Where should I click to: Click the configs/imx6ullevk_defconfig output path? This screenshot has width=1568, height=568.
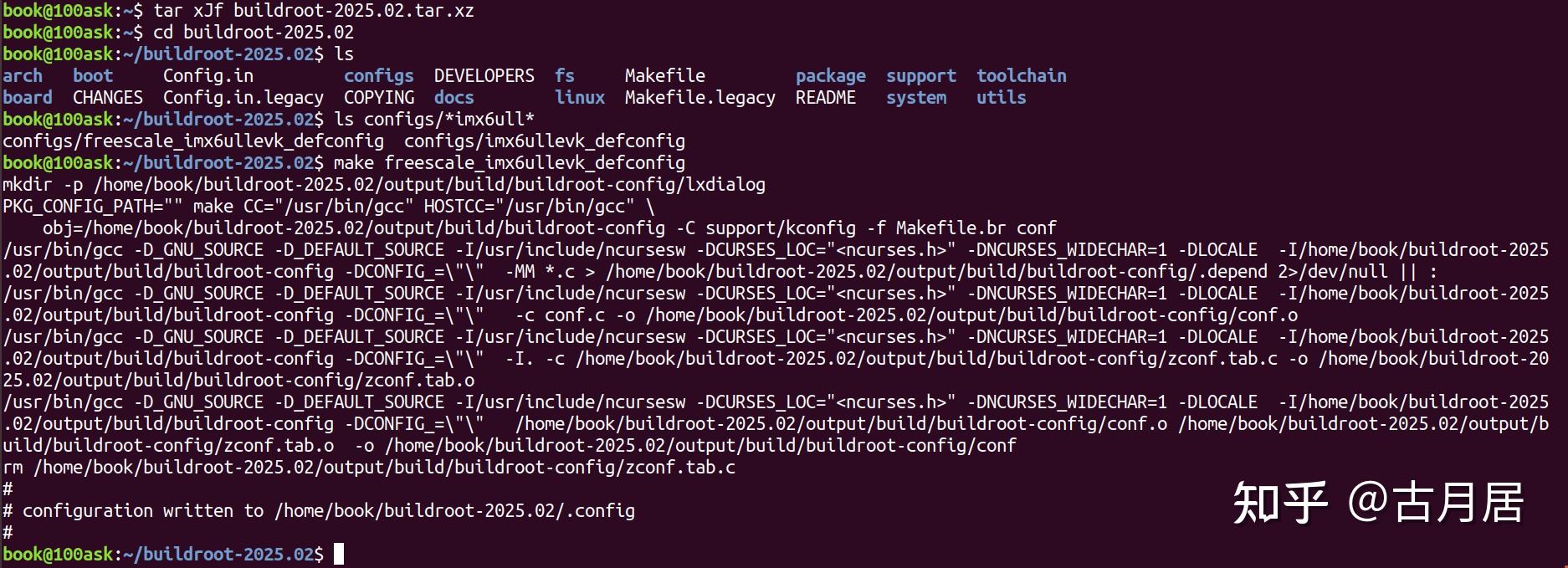point(544,141)
